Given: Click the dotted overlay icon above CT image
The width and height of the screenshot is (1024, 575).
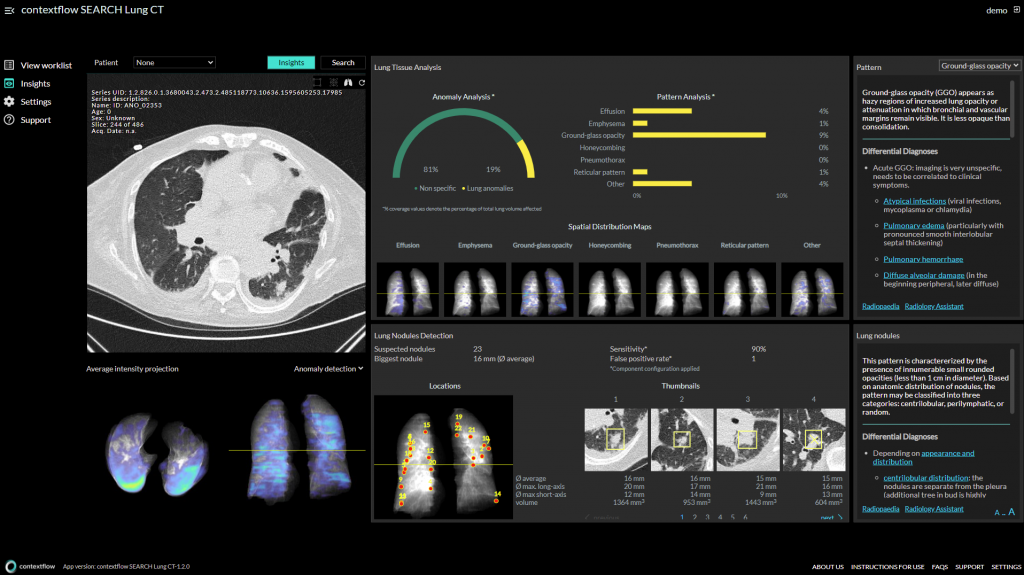Looking at the screenshot, I should click(x=334, y=82).
